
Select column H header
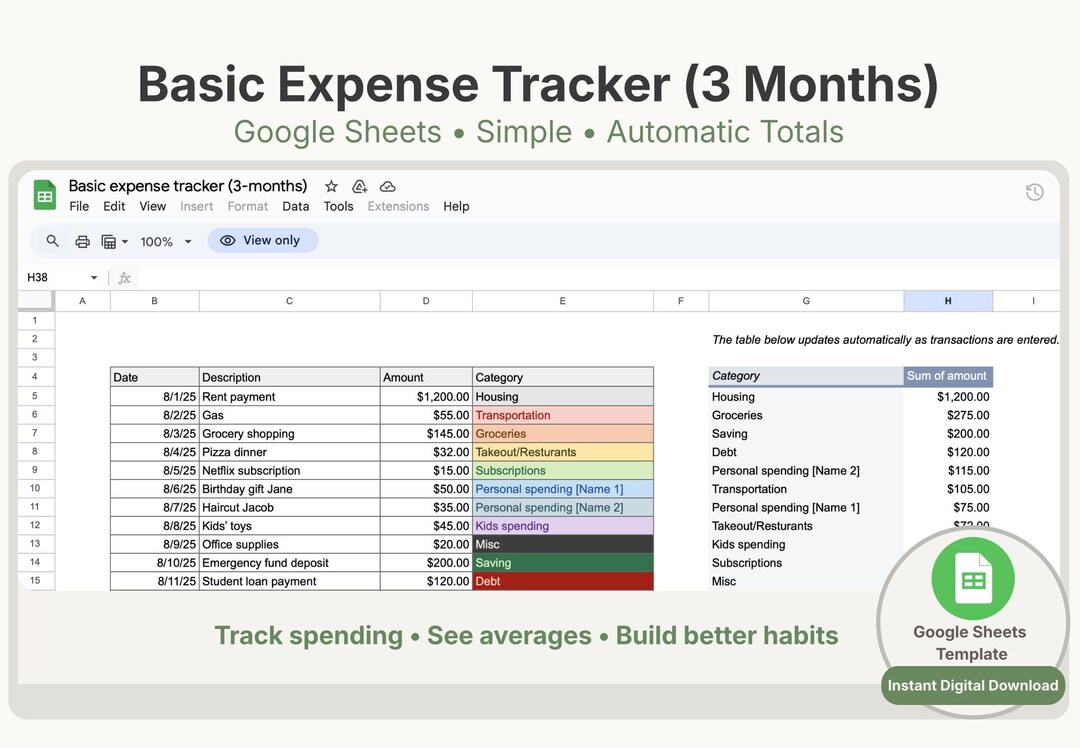pyautogui.click(x=948, y=301)
